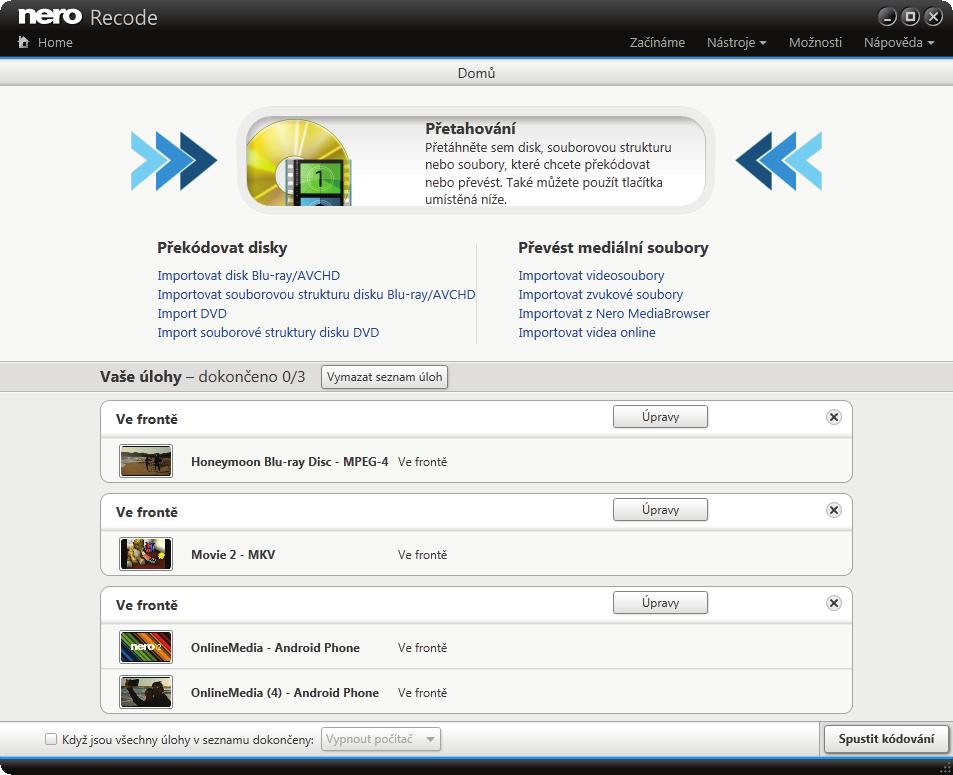Image resolution: width=953 pixels, height=775 pixels.
Task: Click Úpravy for the OnlineMedia job
Action: (x=660, y=602)
